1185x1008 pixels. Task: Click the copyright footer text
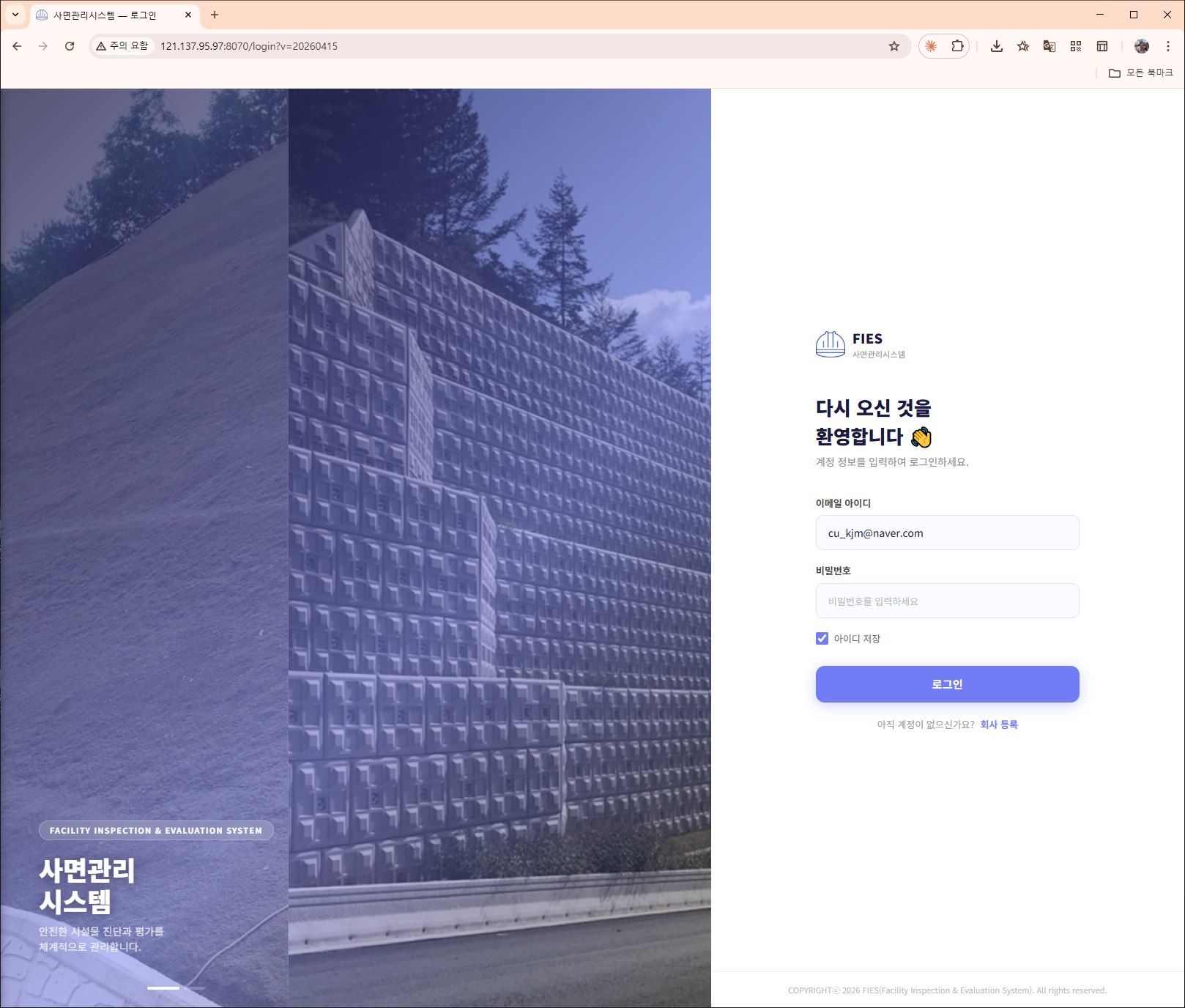(x=947, y=990)
